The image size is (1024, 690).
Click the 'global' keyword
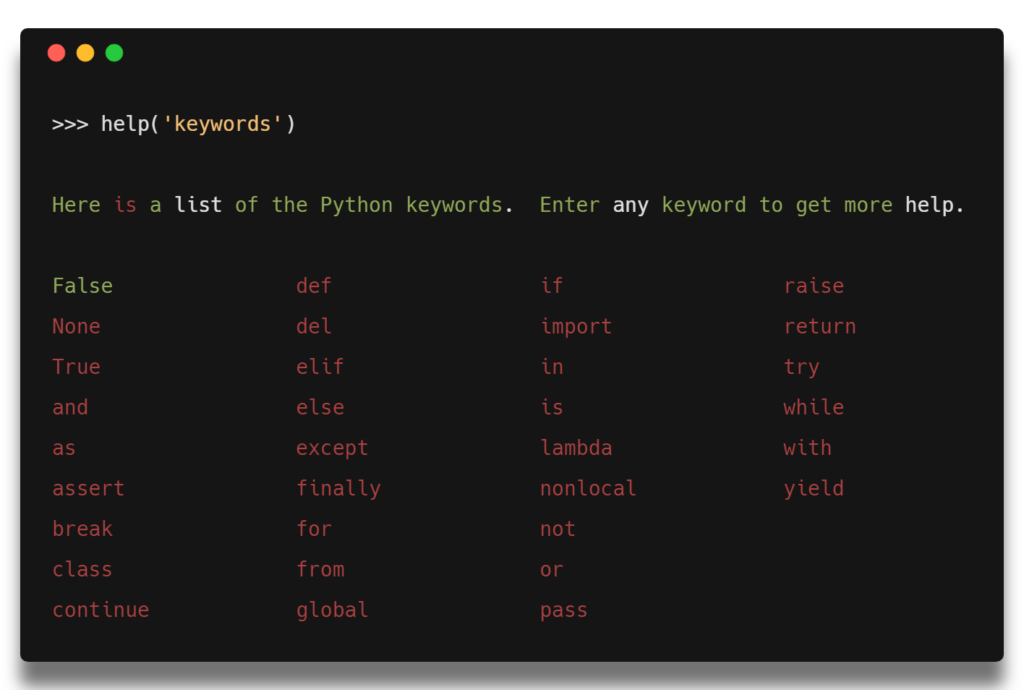[332, 610]
